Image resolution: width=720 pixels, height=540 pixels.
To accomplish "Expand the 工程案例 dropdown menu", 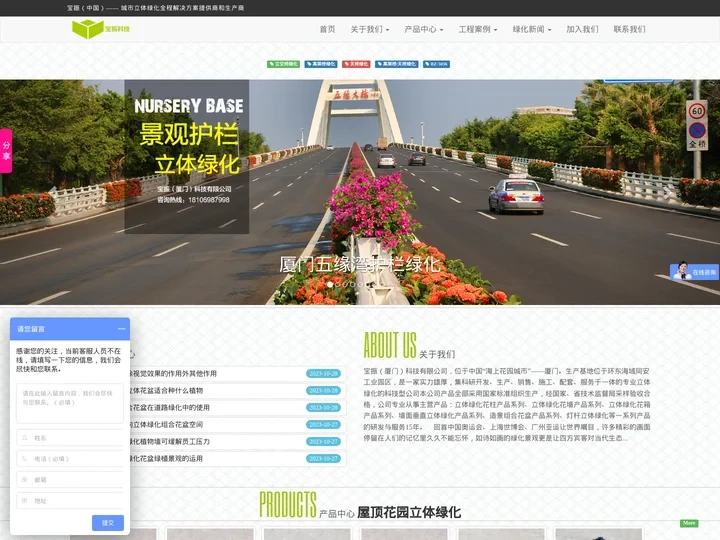I will pyautogui.click(x=478, y=29).
